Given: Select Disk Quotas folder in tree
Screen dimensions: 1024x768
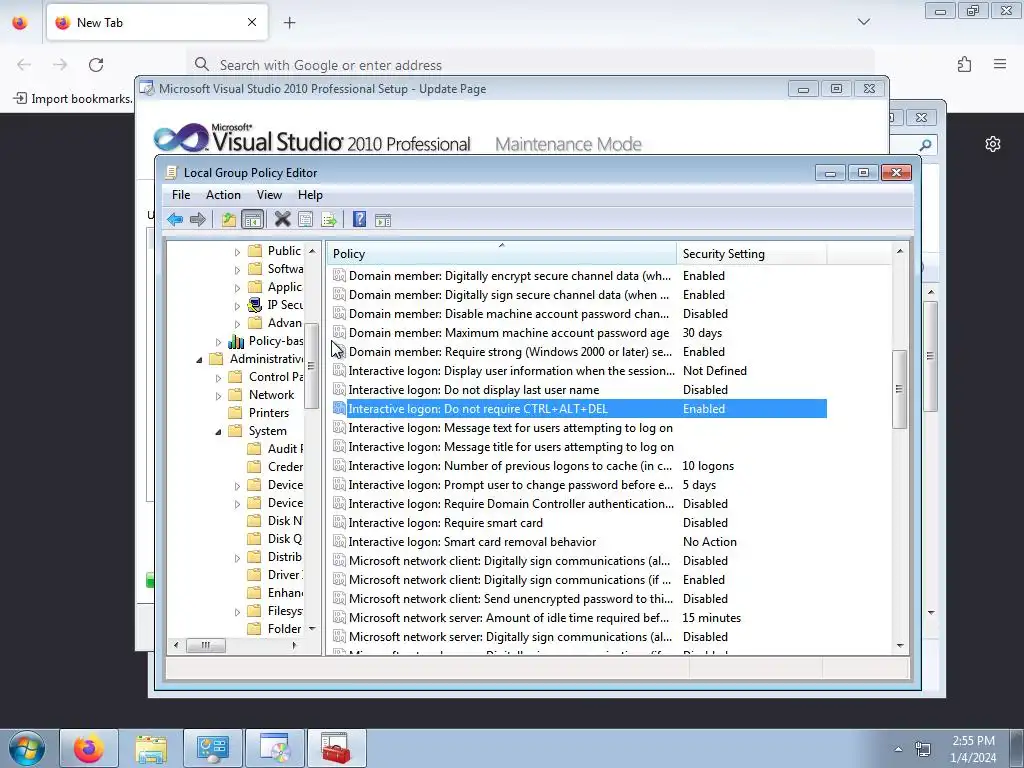Looking at the screenshot, I should click(276, 539).
